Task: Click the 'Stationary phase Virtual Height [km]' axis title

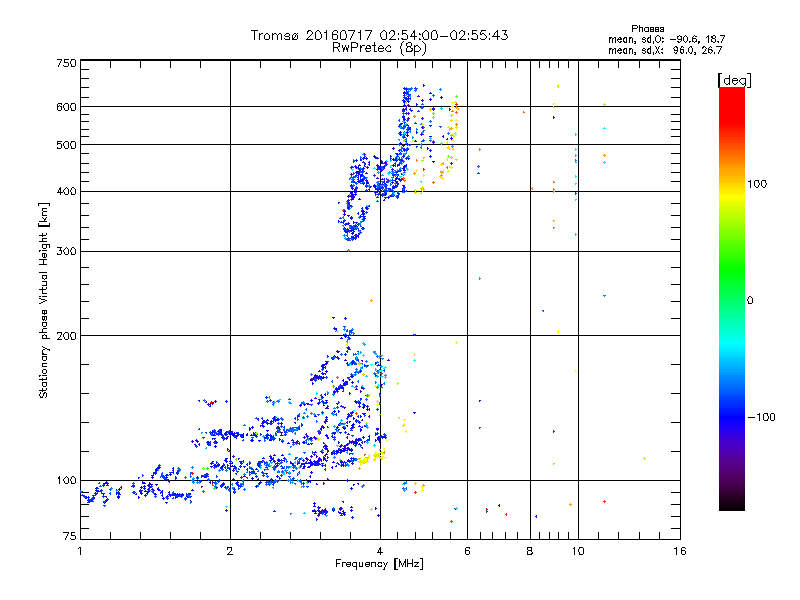Action: tap(44, 300)
